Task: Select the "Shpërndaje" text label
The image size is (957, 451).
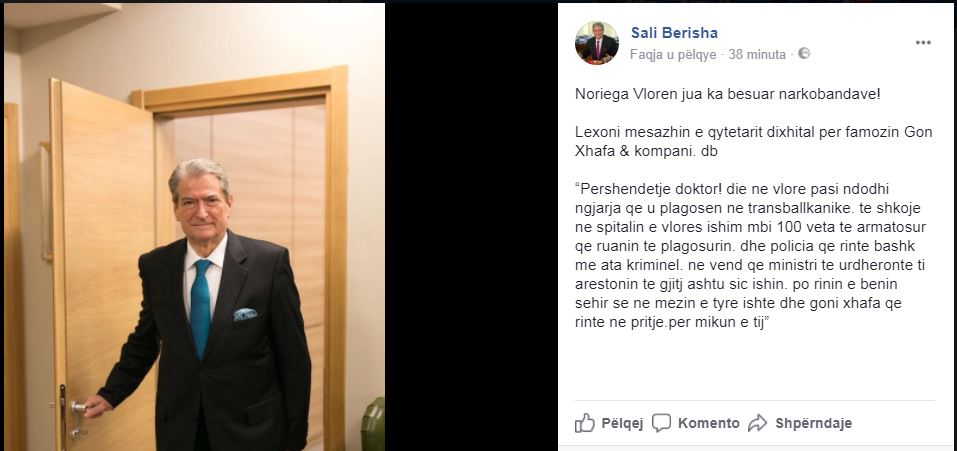Action: coord(813,423)
